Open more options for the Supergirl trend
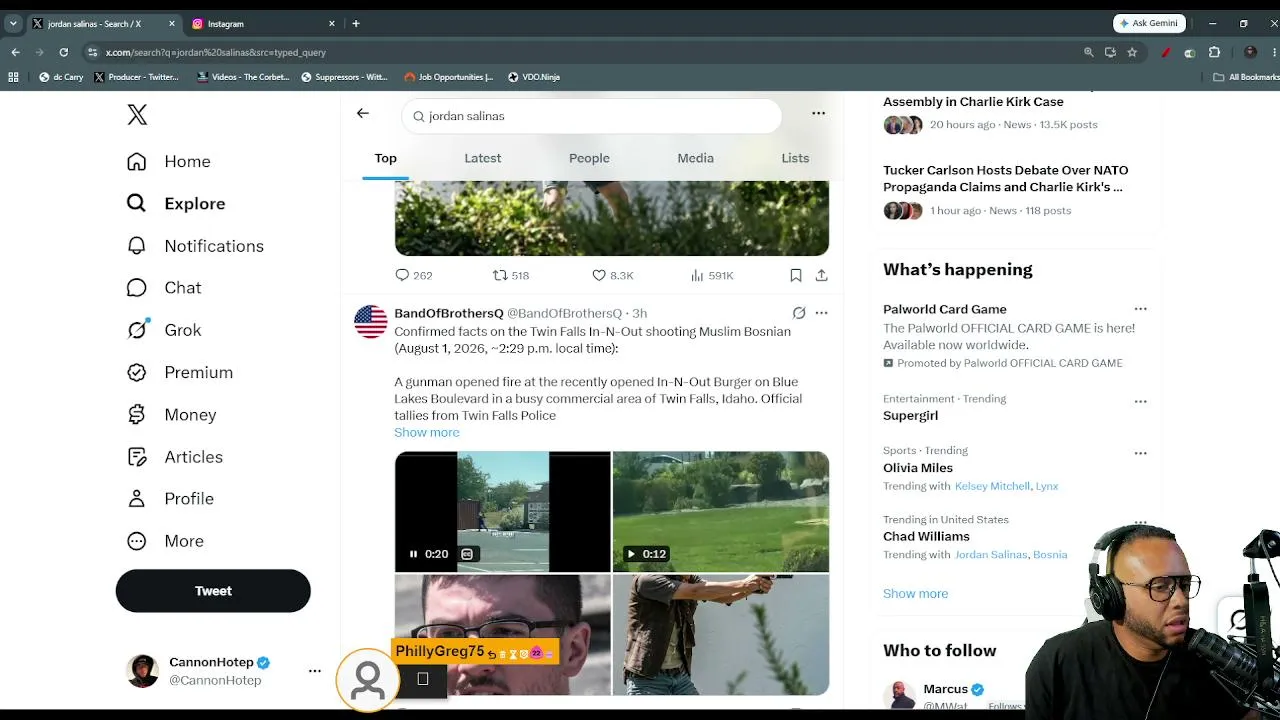The image size is (1280, 720). (1140, 401)
